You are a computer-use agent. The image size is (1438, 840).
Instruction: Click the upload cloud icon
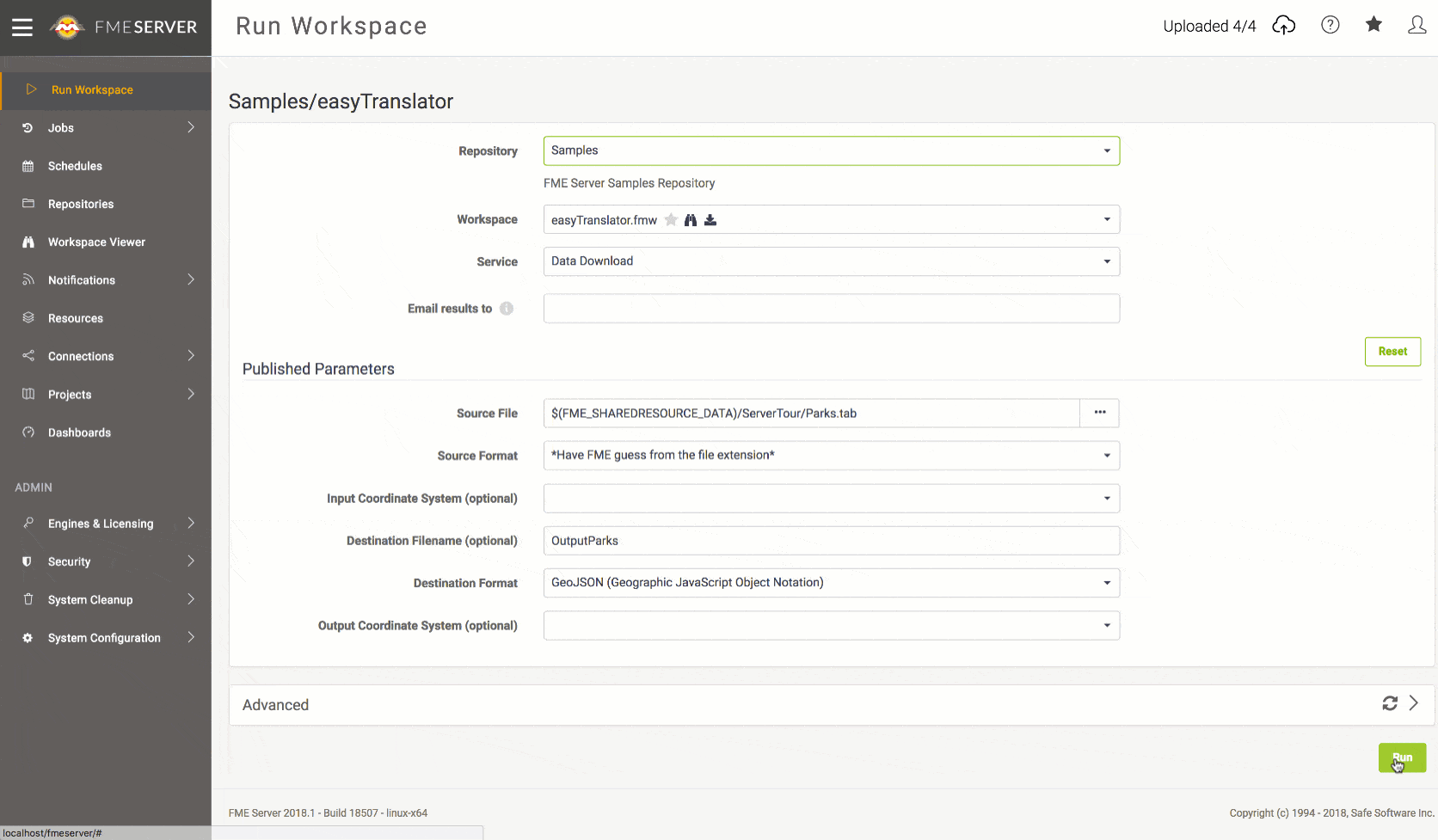point(1284,26)
